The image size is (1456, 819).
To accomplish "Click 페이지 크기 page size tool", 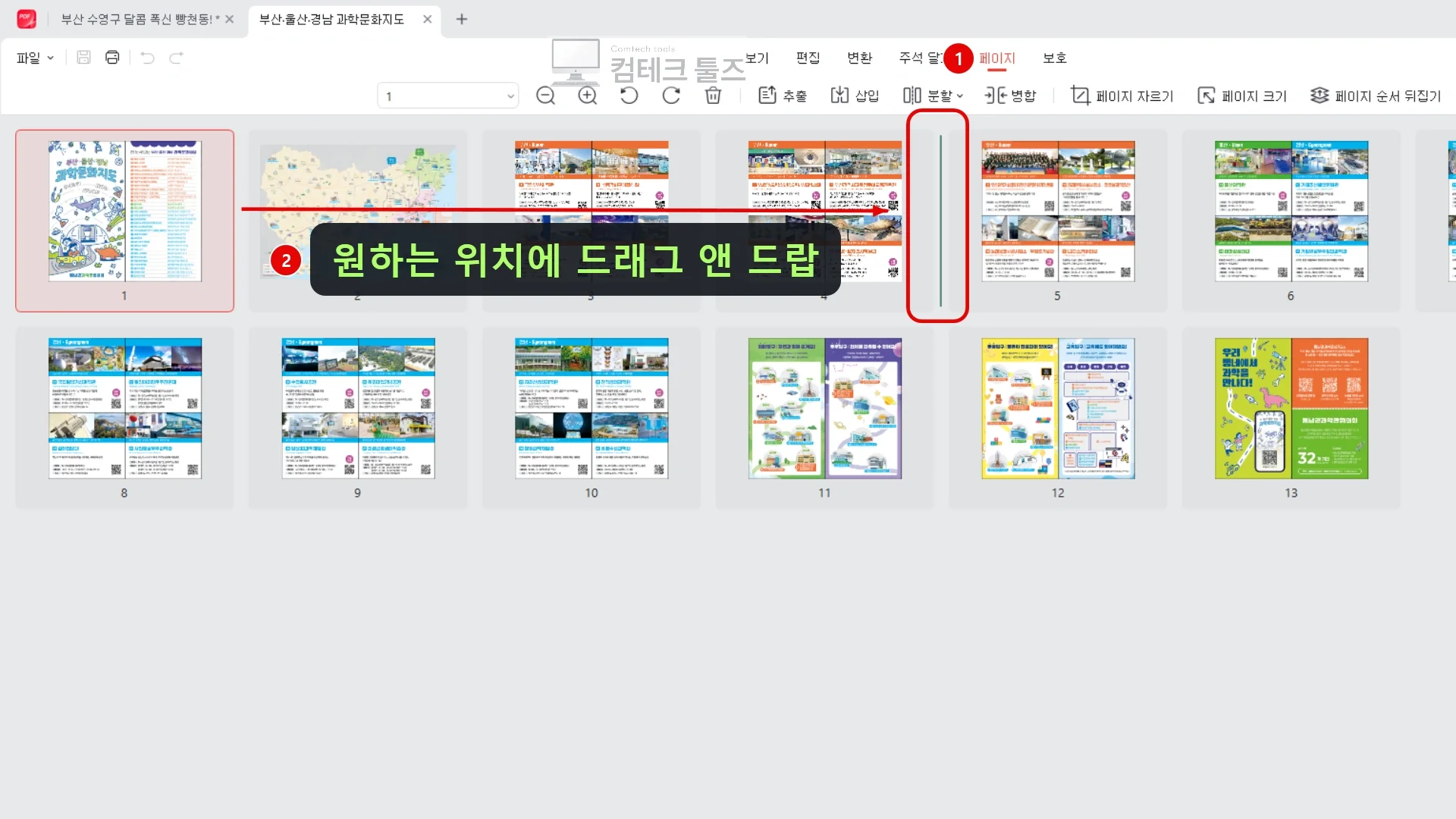I will coord(1242,96).
